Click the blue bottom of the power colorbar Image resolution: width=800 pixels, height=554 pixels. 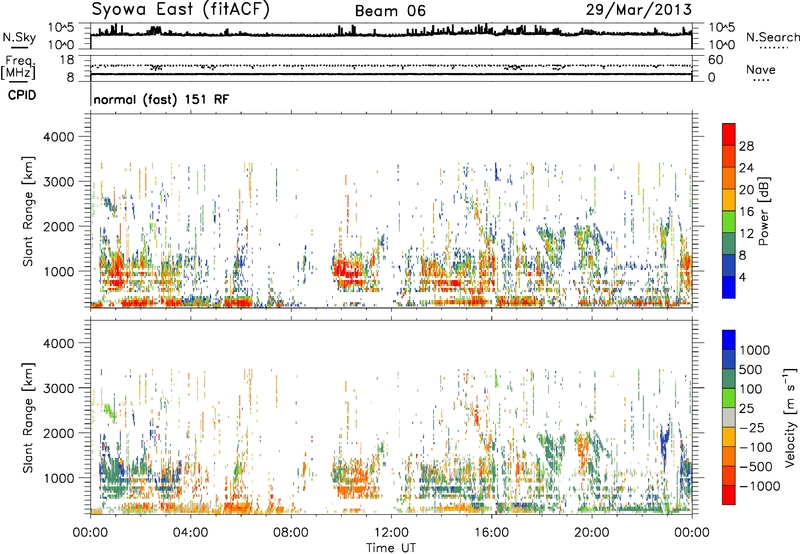pos(729,287)
